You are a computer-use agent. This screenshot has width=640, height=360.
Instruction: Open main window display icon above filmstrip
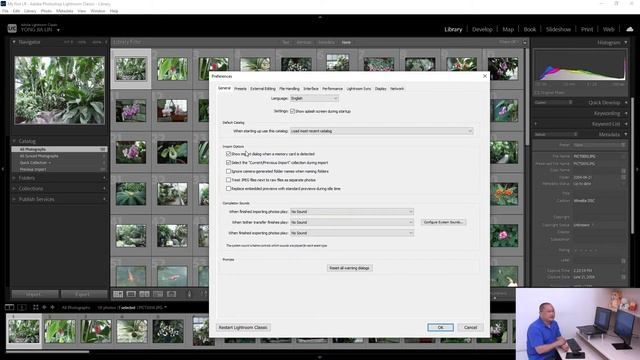[x=9, y=307]
